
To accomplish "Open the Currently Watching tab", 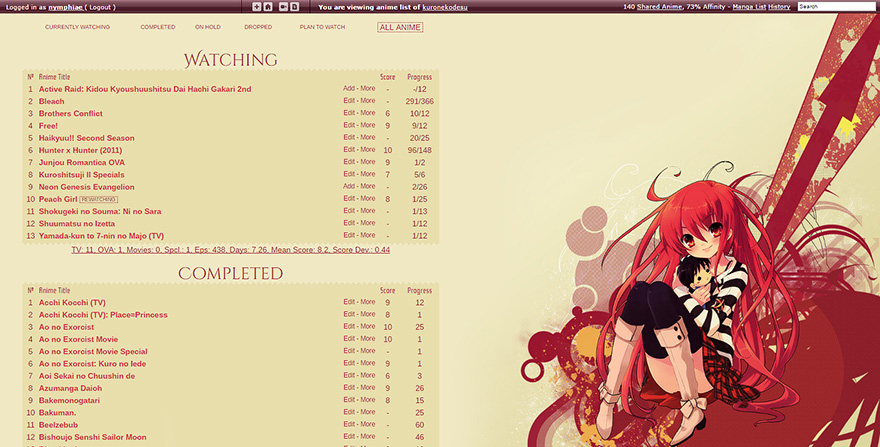I will [77, 27].
